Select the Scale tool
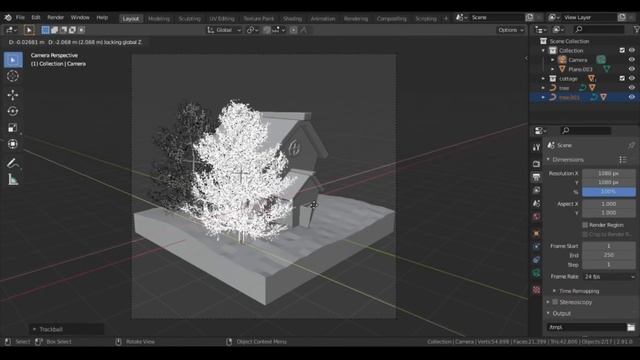Screen dimensions: 640x360 13,128
